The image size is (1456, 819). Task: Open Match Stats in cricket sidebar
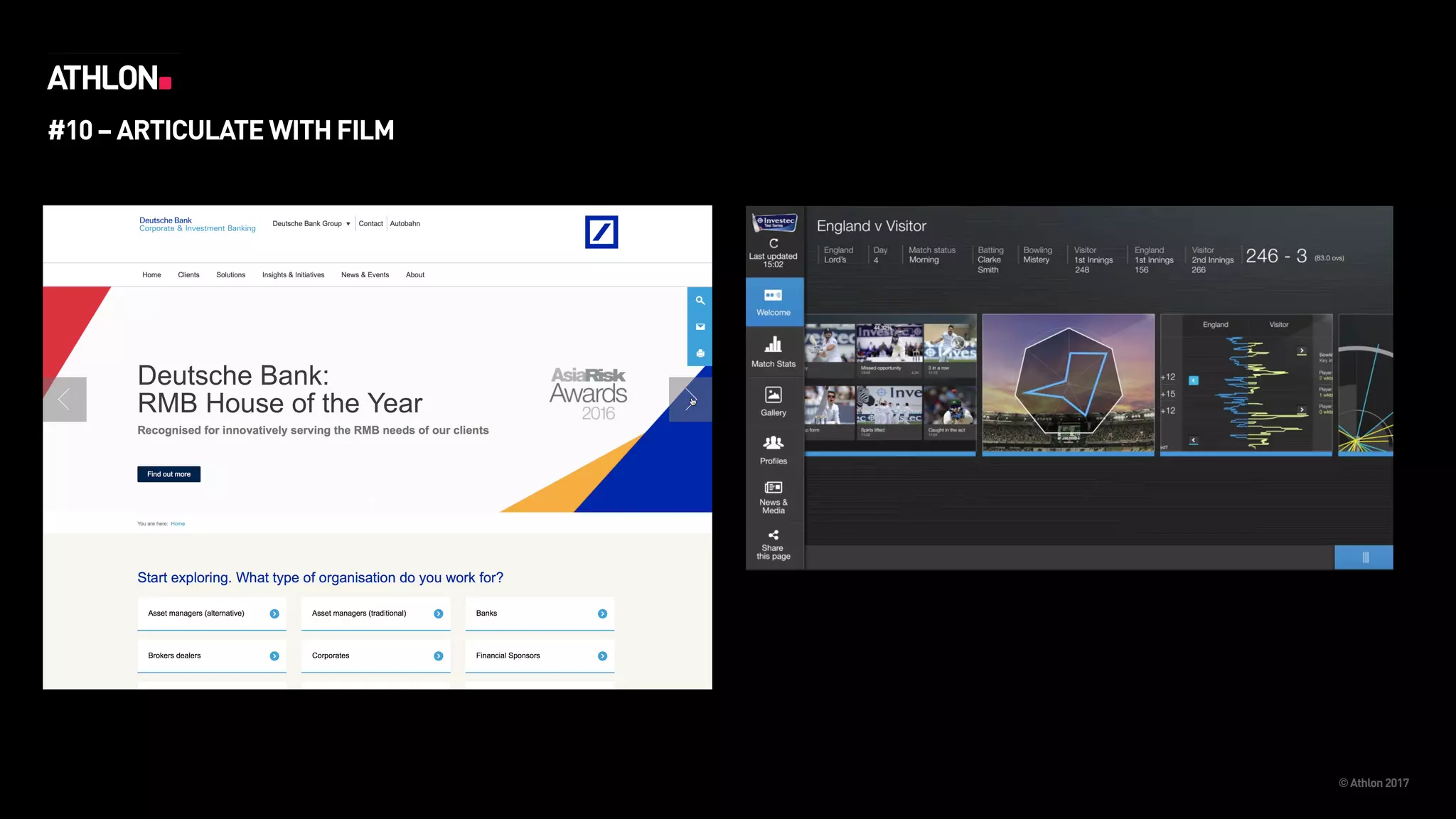(773, 351)
